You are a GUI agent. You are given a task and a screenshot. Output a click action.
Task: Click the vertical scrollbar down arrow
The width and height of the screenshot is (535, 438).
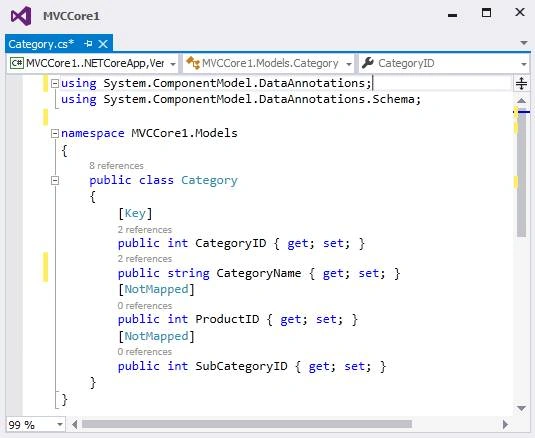click(521, 408)
